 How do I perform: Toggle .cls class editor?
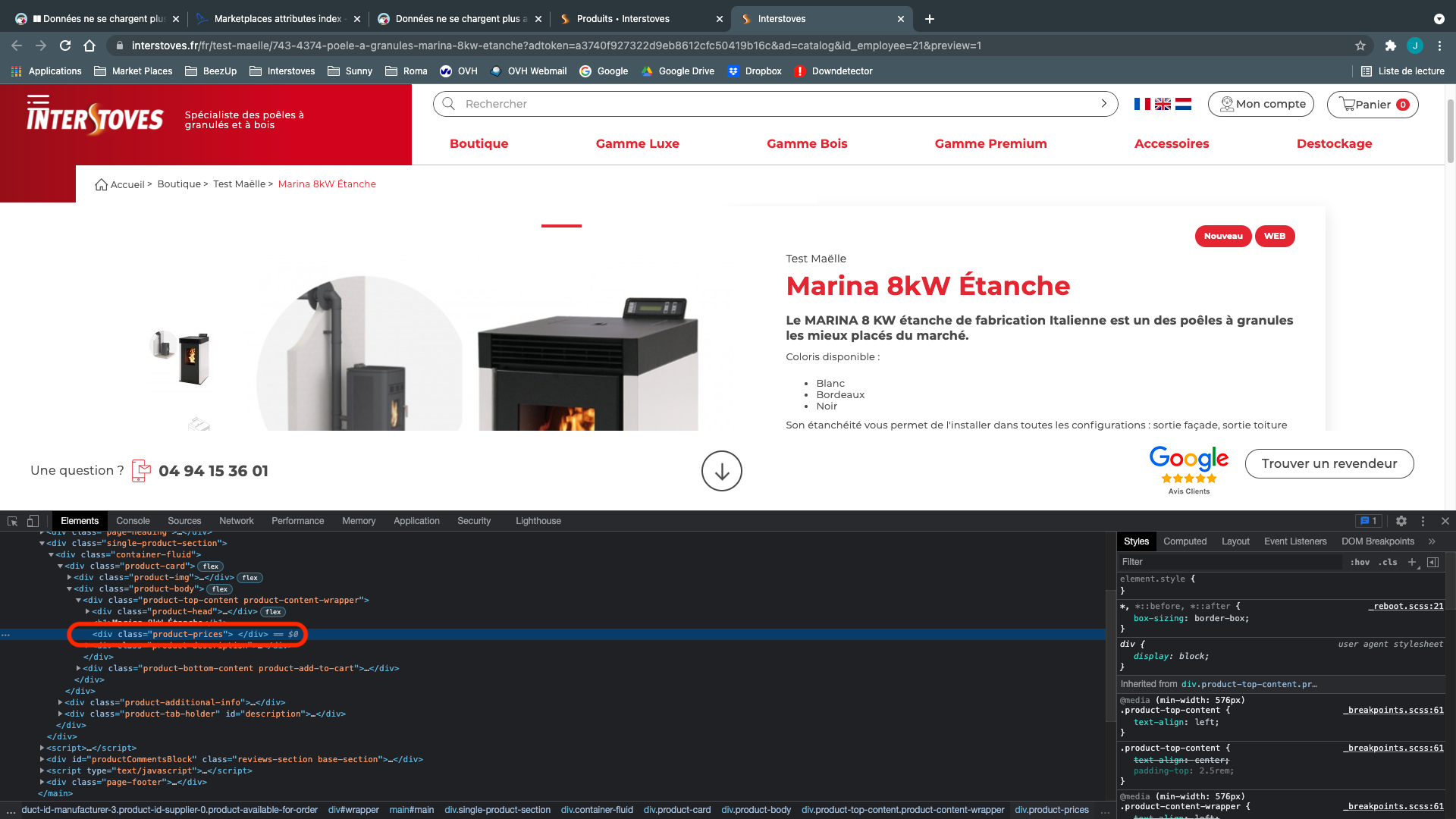click(x=1388, y=562)
